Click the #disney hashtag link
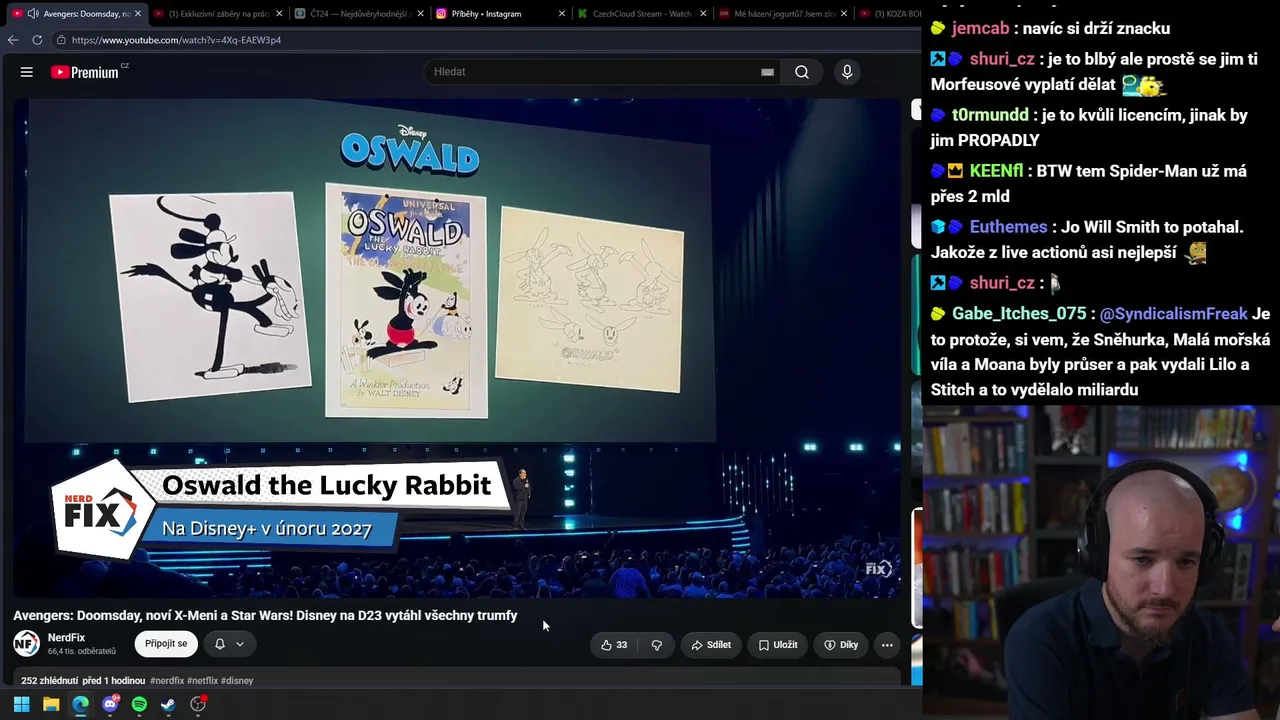Image resolution: width=1280 pixels, height=720 pixels. tap(237, 681)
